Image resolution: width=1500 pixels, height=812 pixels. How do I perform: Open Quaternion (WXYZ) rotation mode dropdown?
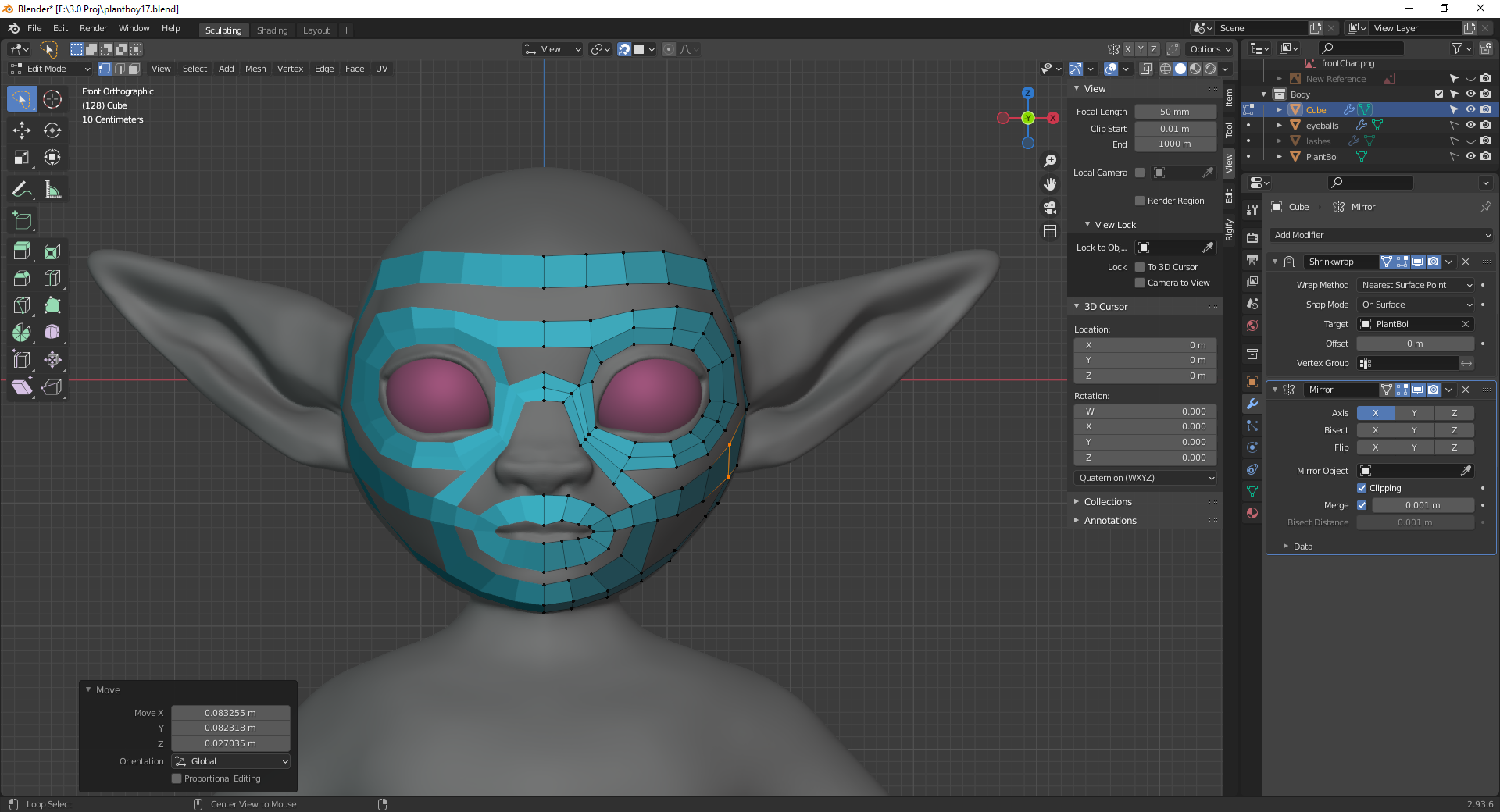(1145, 478)
